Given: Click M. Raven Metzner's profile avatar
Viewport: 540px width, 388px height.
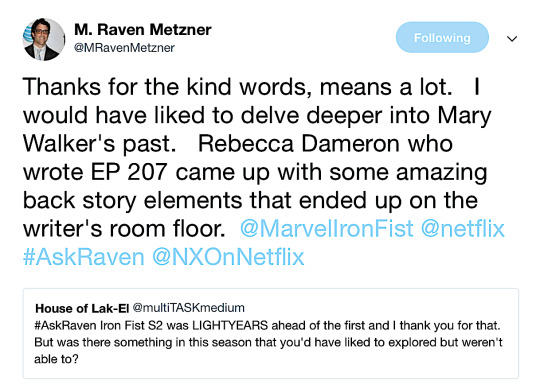Looking at the screenshot, I should [44, 39].
